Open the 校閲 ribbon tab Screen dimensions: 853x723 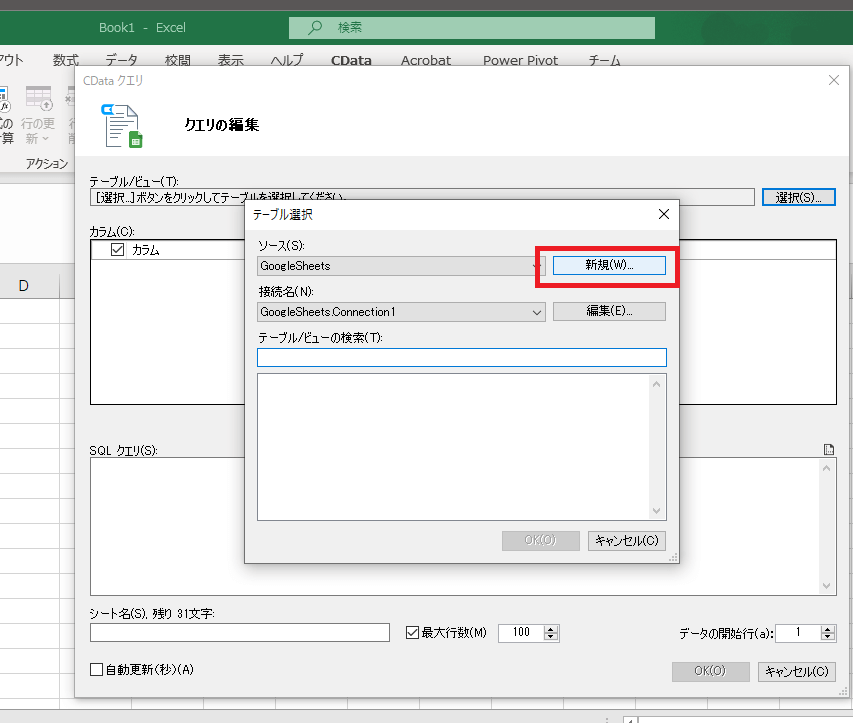coord(177,60)
